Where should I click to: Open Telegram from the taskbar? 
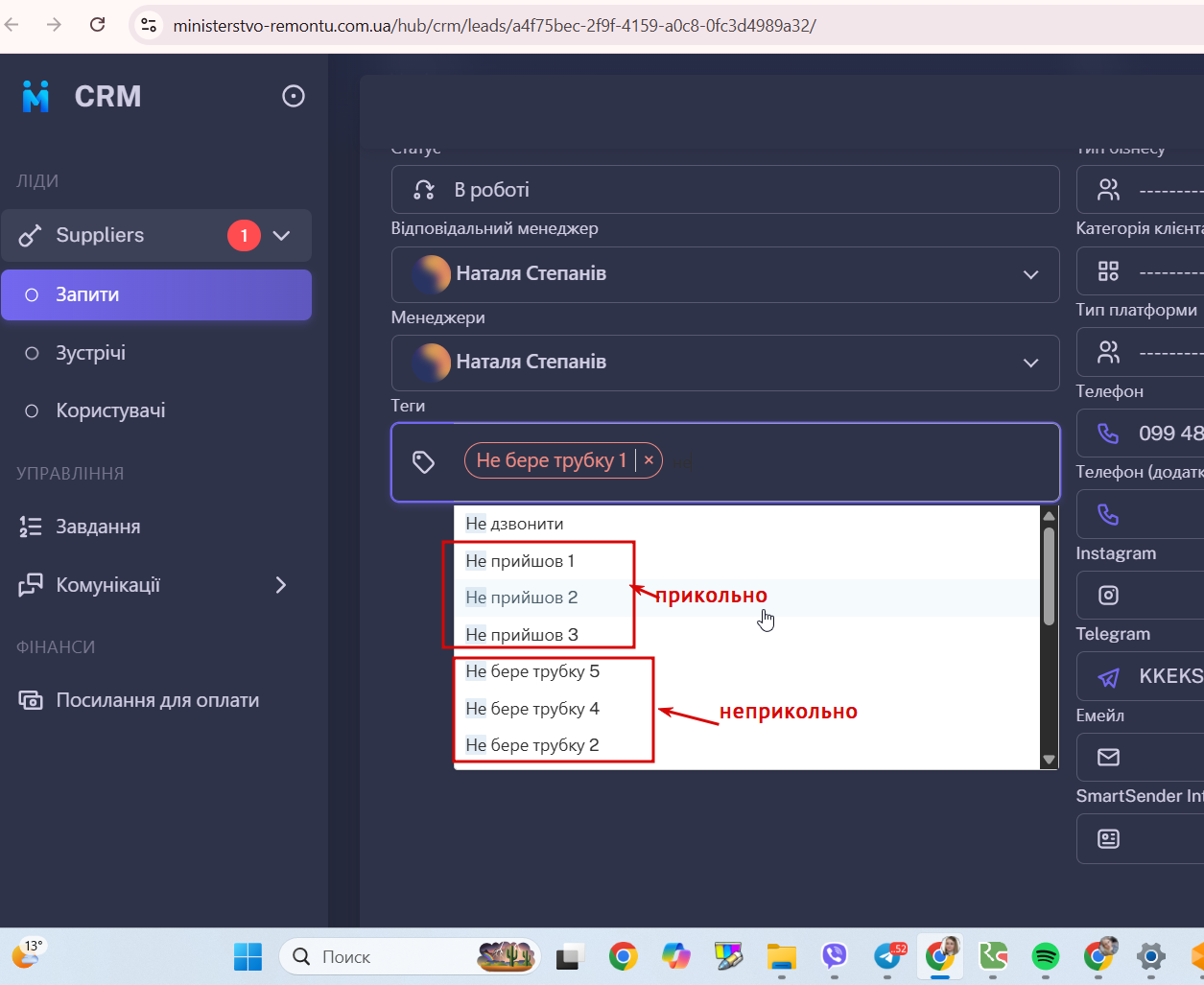[888, 956]
